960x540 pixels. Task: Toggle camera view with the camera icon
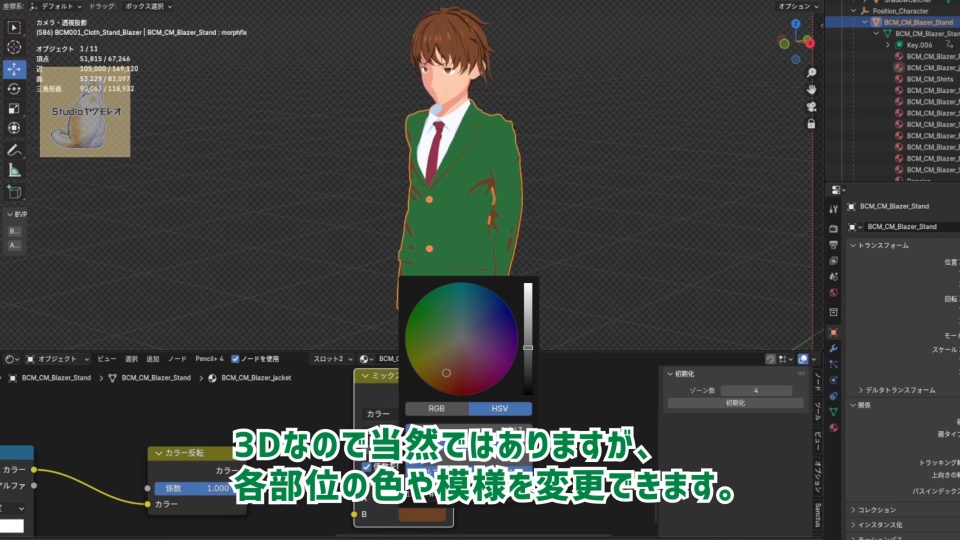(811, 107)
